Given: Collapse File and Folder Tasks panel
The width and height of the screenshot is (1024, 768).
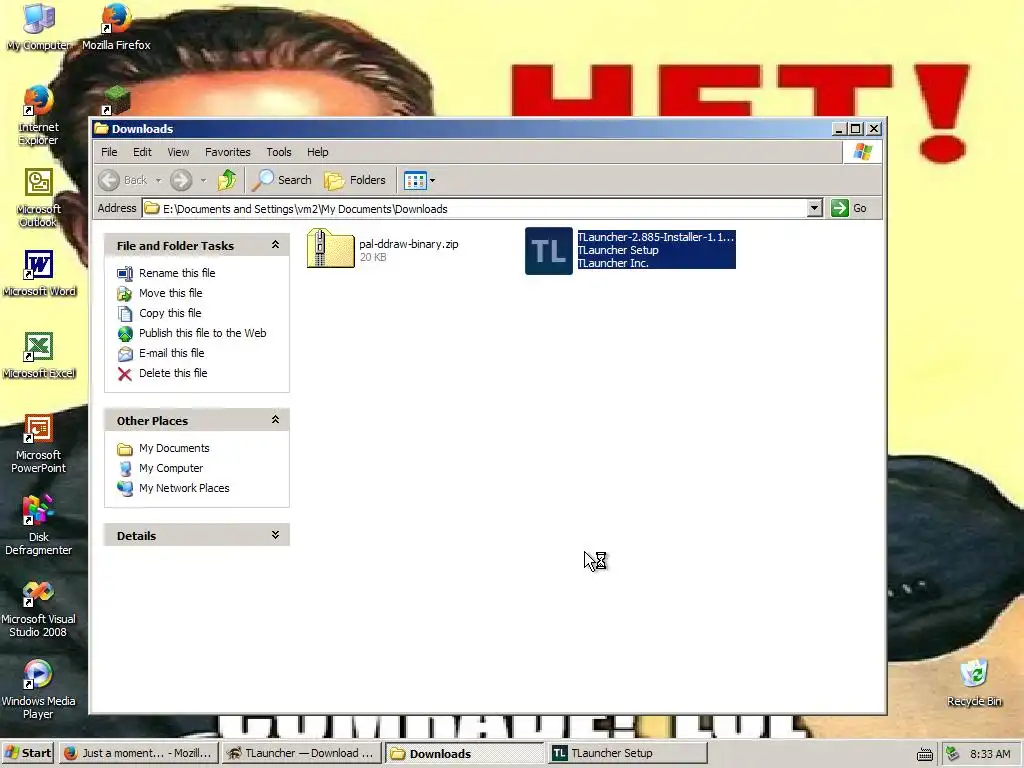Looking at the screenshot, I should pyautogui.click(x=275, y=245).
